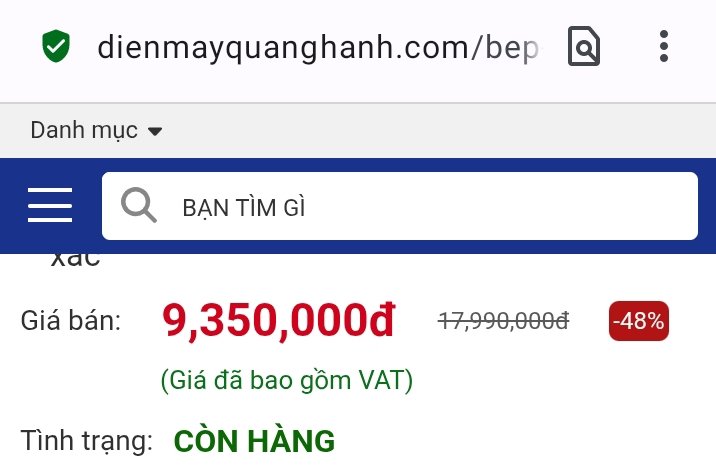
Task: Tap the -48% discount badge
Action: click(x=639, y=321)
